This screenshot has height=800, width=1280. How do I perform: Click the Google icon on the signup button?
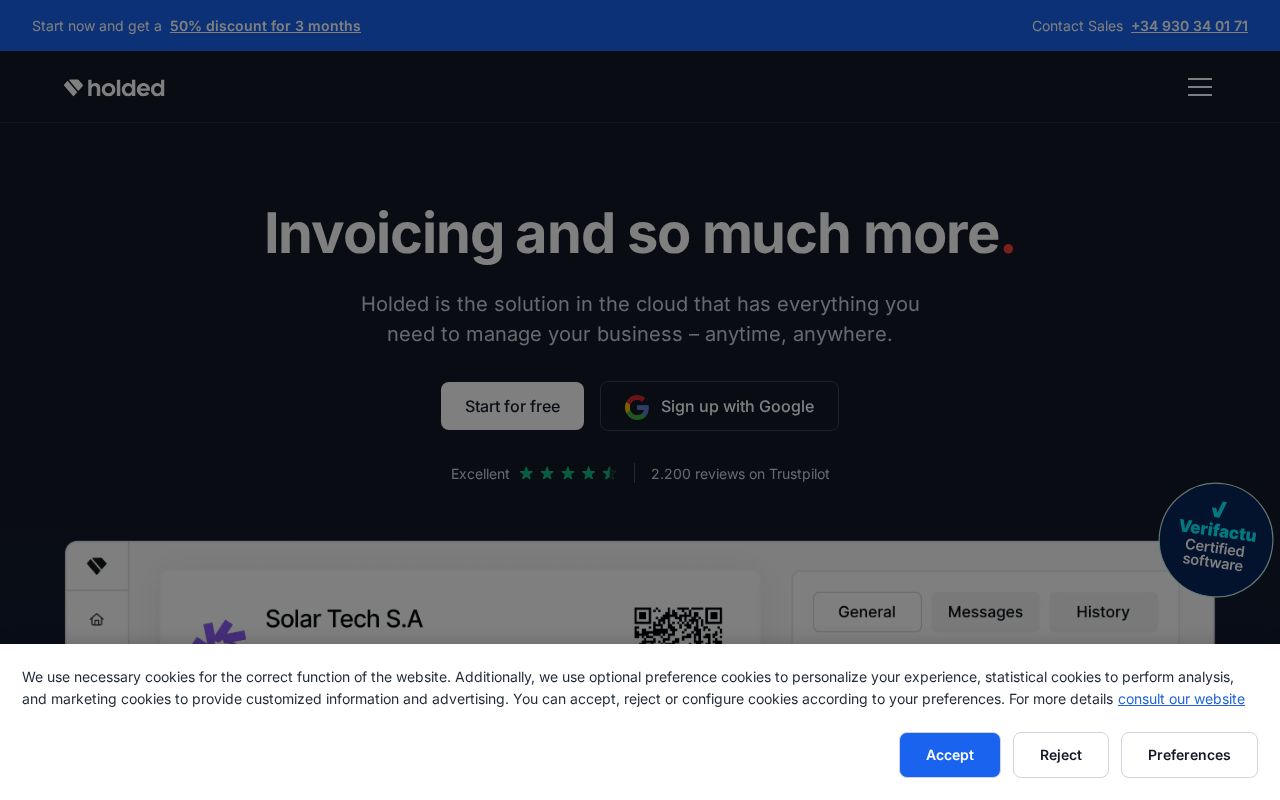pos(637,406)
